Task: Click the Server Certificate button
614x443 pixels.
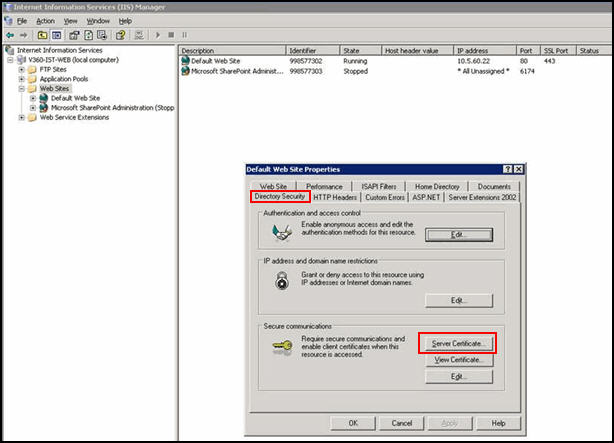Action: (458, 343)
